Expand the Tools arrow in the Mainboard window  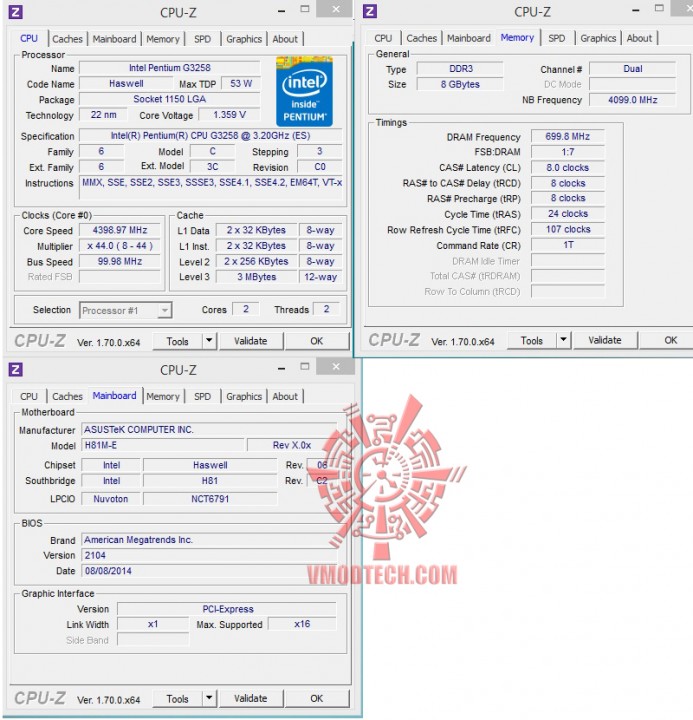[209, 698]
